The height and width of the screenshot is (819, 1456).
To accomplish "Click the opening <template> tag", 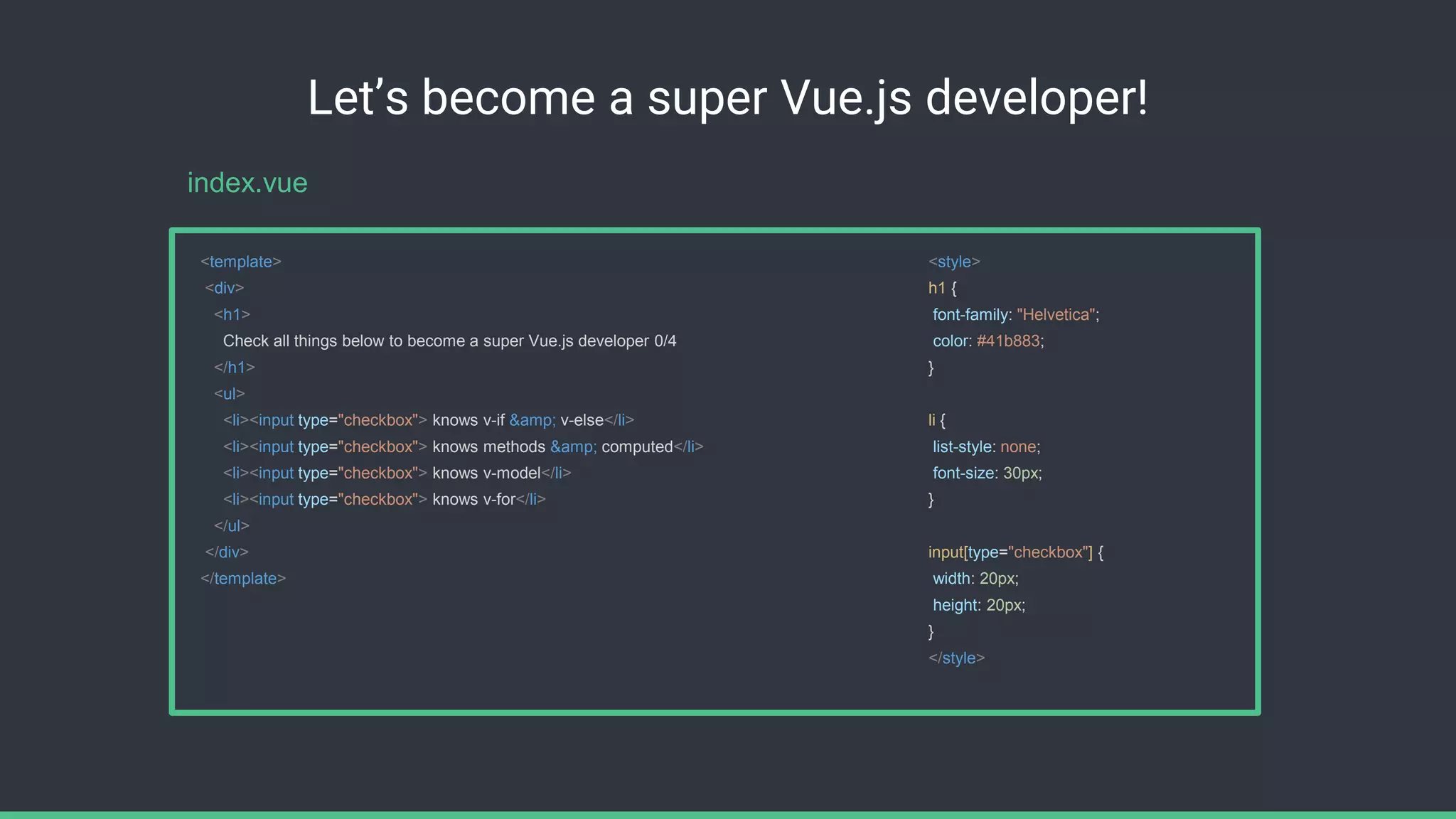I will [x=241, y=262].
